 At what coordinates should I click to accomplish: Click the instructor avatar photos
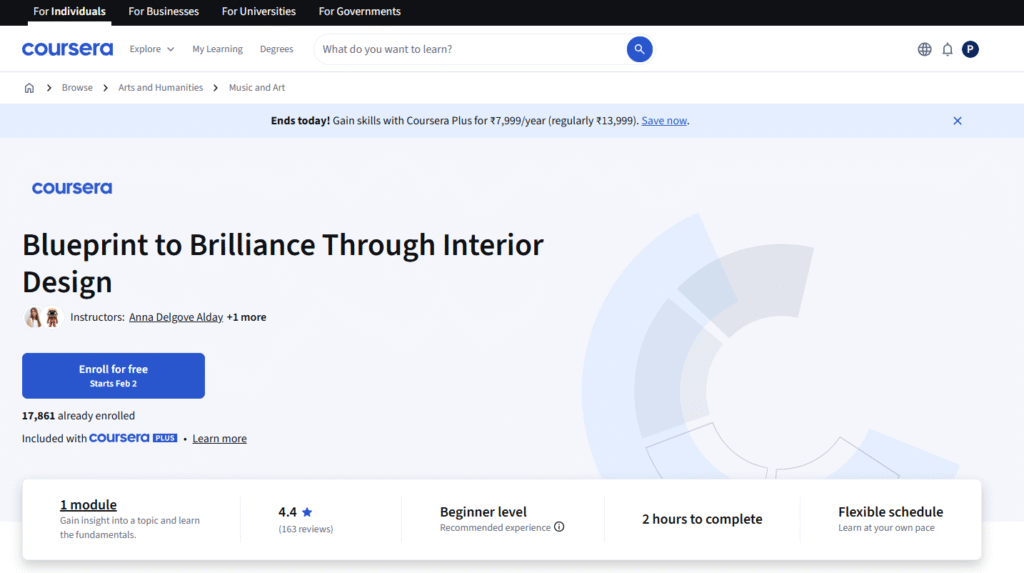pyautogui.click(x=43, y=317)
